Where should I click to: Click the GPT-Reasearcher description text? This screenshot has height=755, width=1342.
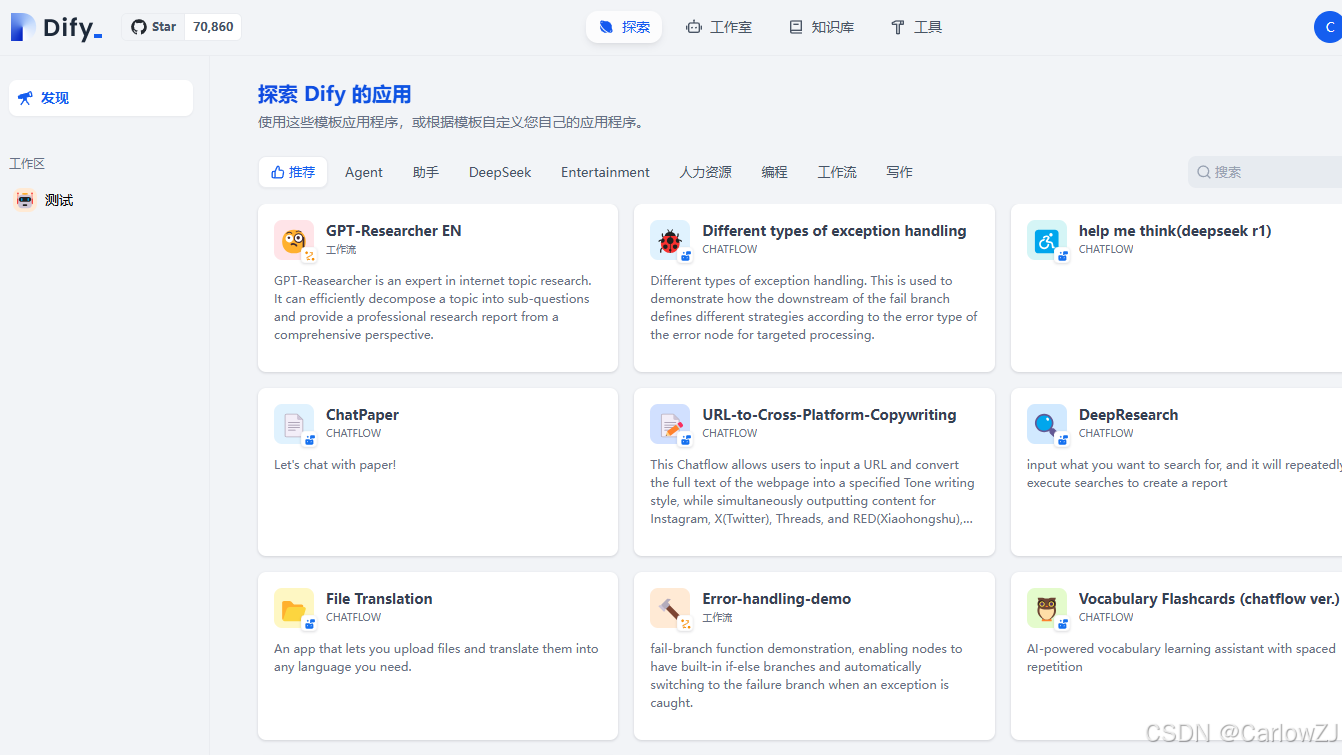(x=433, y=308)
